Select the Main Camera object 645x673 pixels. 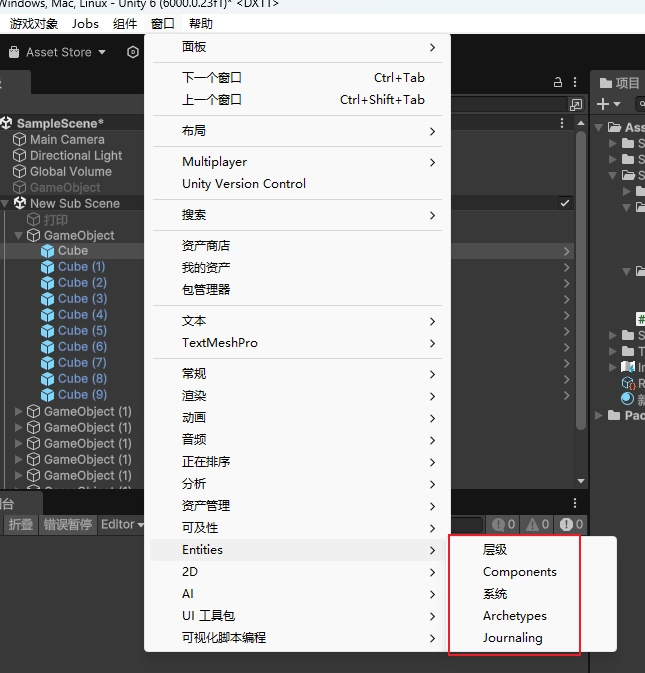pos(67,139)
